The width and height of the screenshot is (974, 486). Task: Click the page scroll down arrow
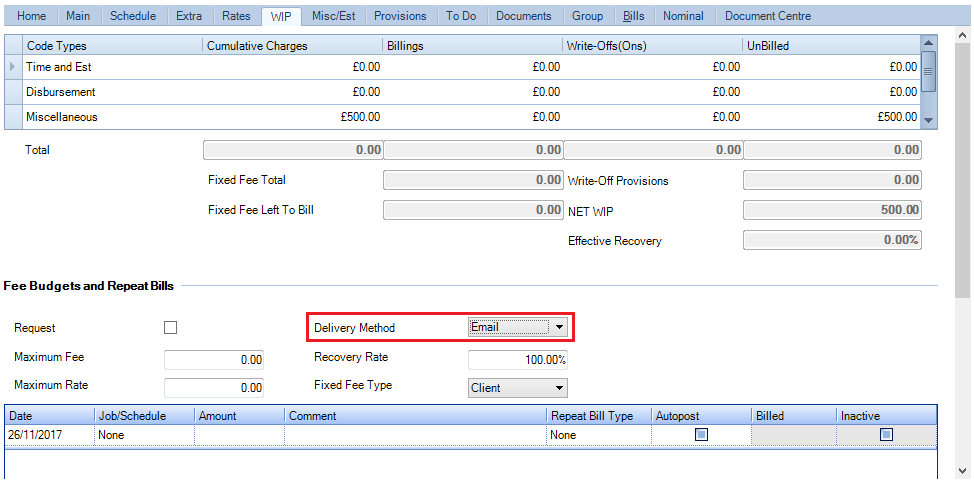pyautogui.click(x=964, y=470)
